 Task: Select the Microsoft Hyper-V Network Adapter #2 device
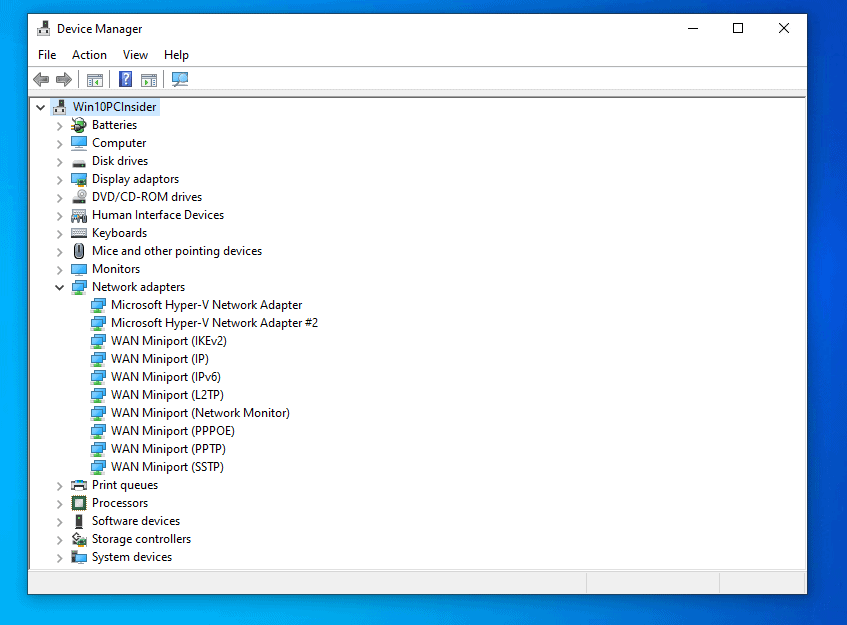(214, 323)
